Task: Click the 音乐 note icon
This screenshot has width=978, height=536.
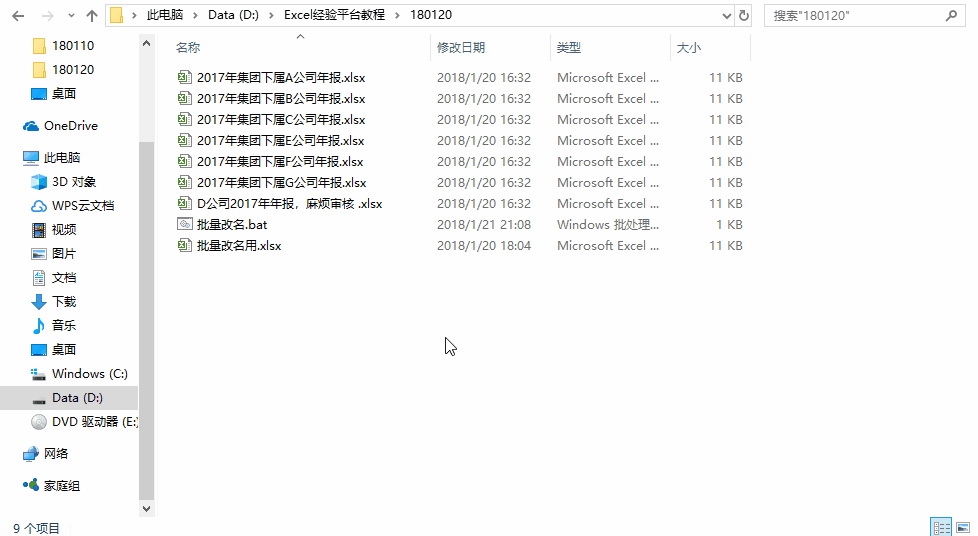Action: coord(39,326)
